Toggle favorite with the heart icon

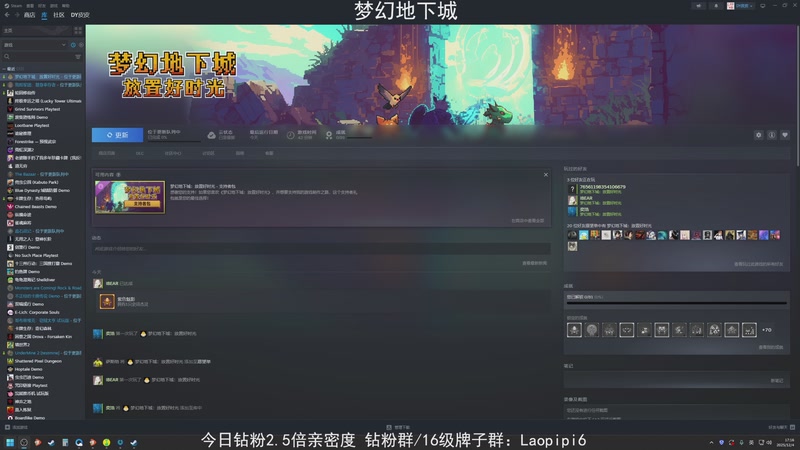(785, 135)
